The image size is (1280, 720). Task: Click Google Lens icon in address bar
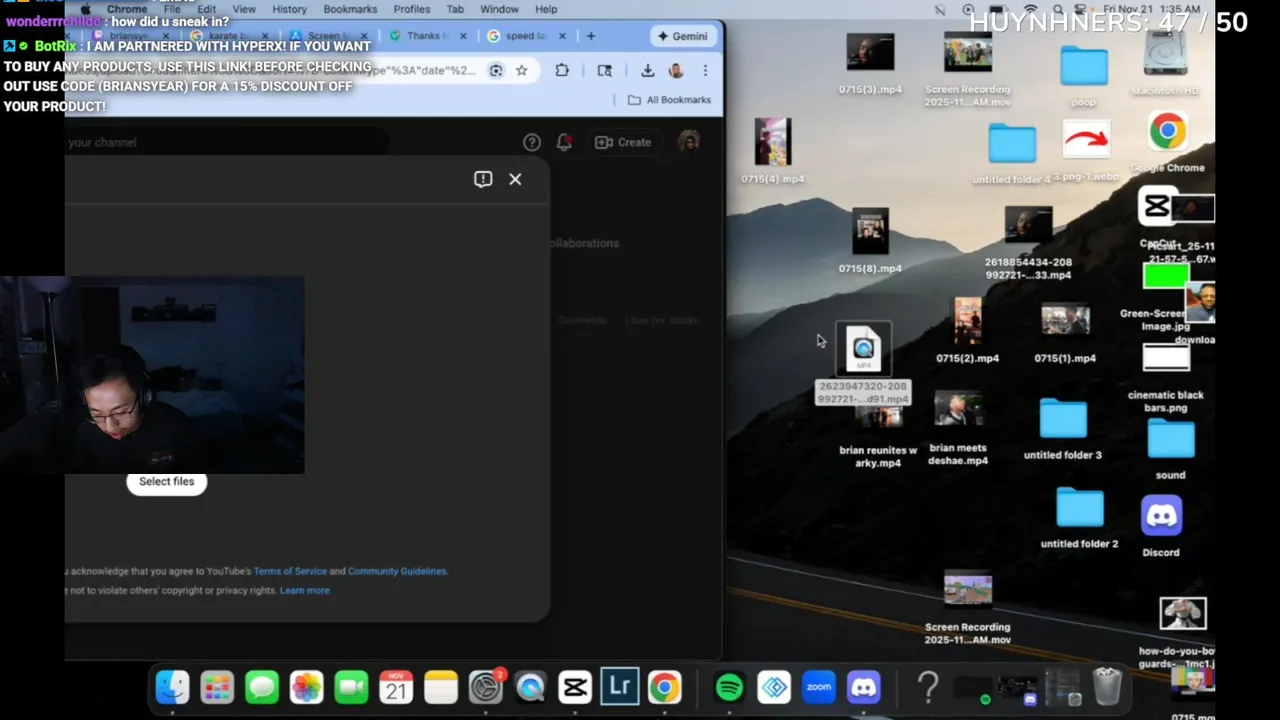coord(496,70)
